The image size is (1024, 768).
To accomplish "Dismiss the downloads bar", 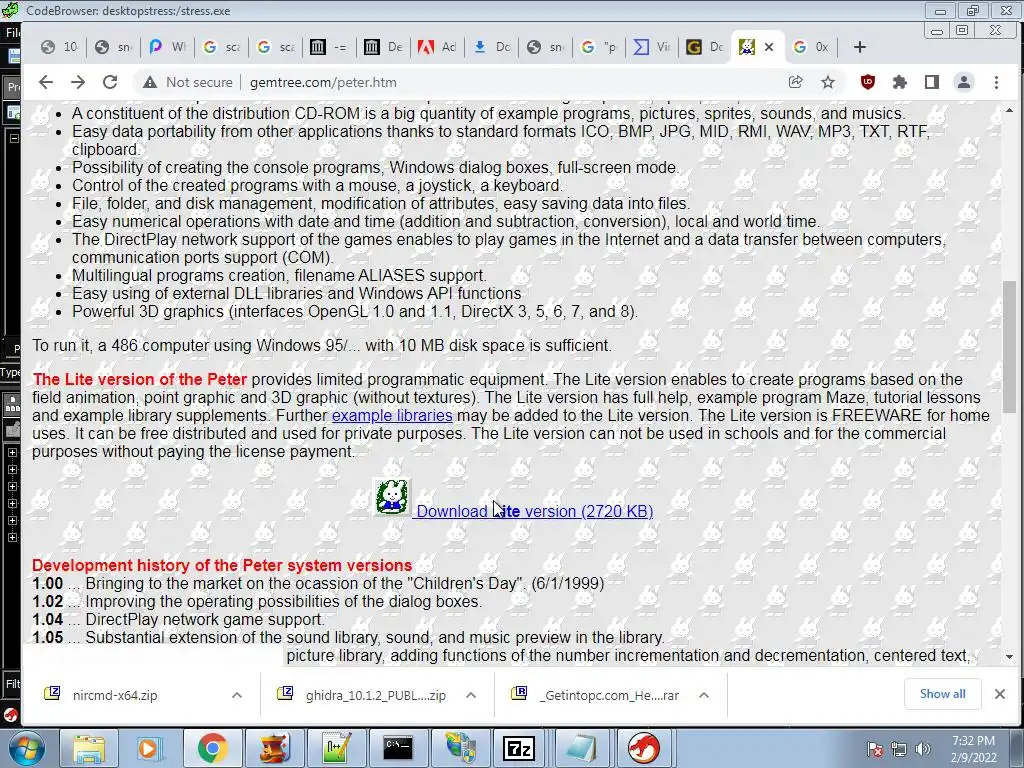I will click(x=1000, y=694).
